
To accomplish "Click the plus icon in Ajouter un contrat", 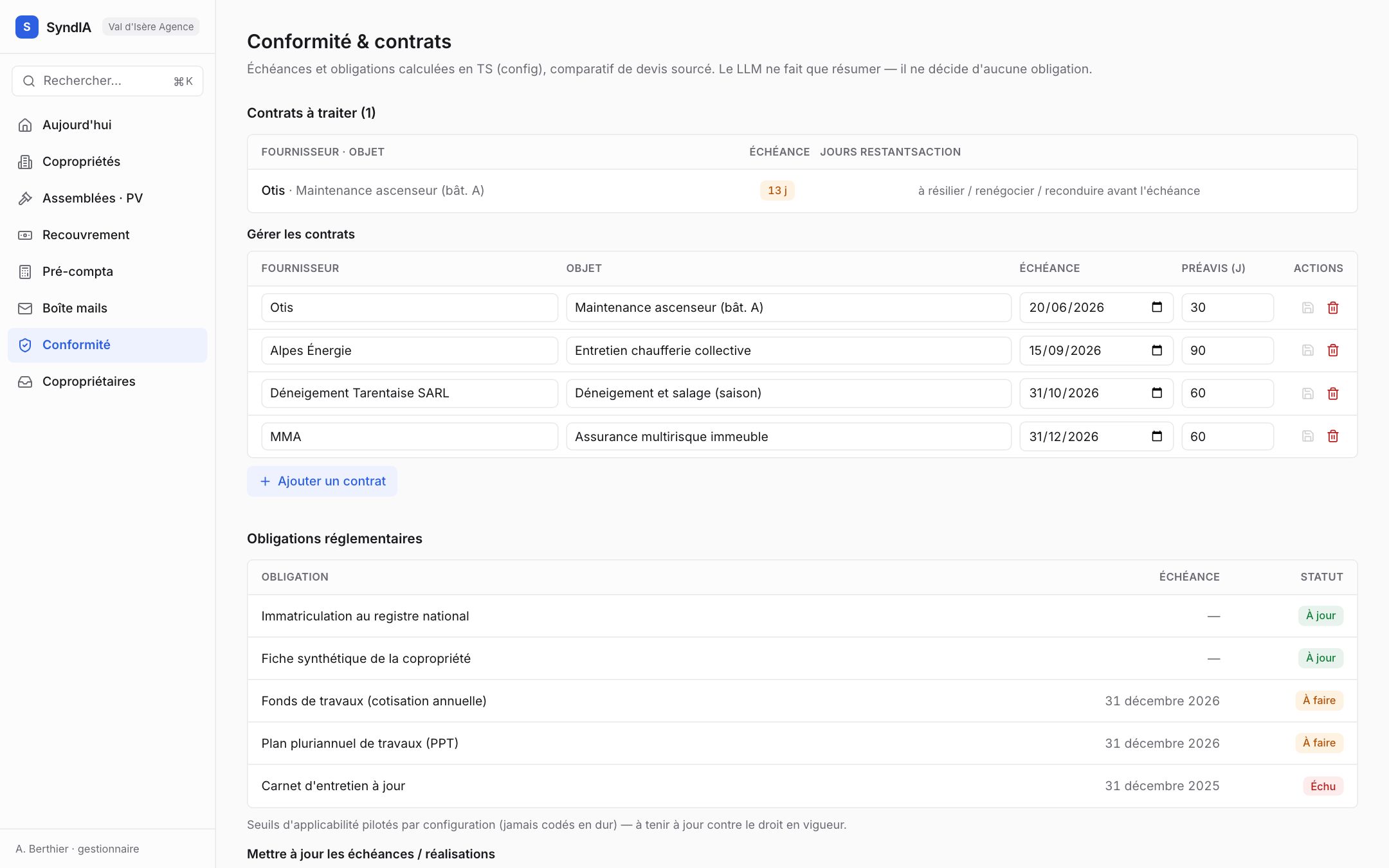I will 265,481.
